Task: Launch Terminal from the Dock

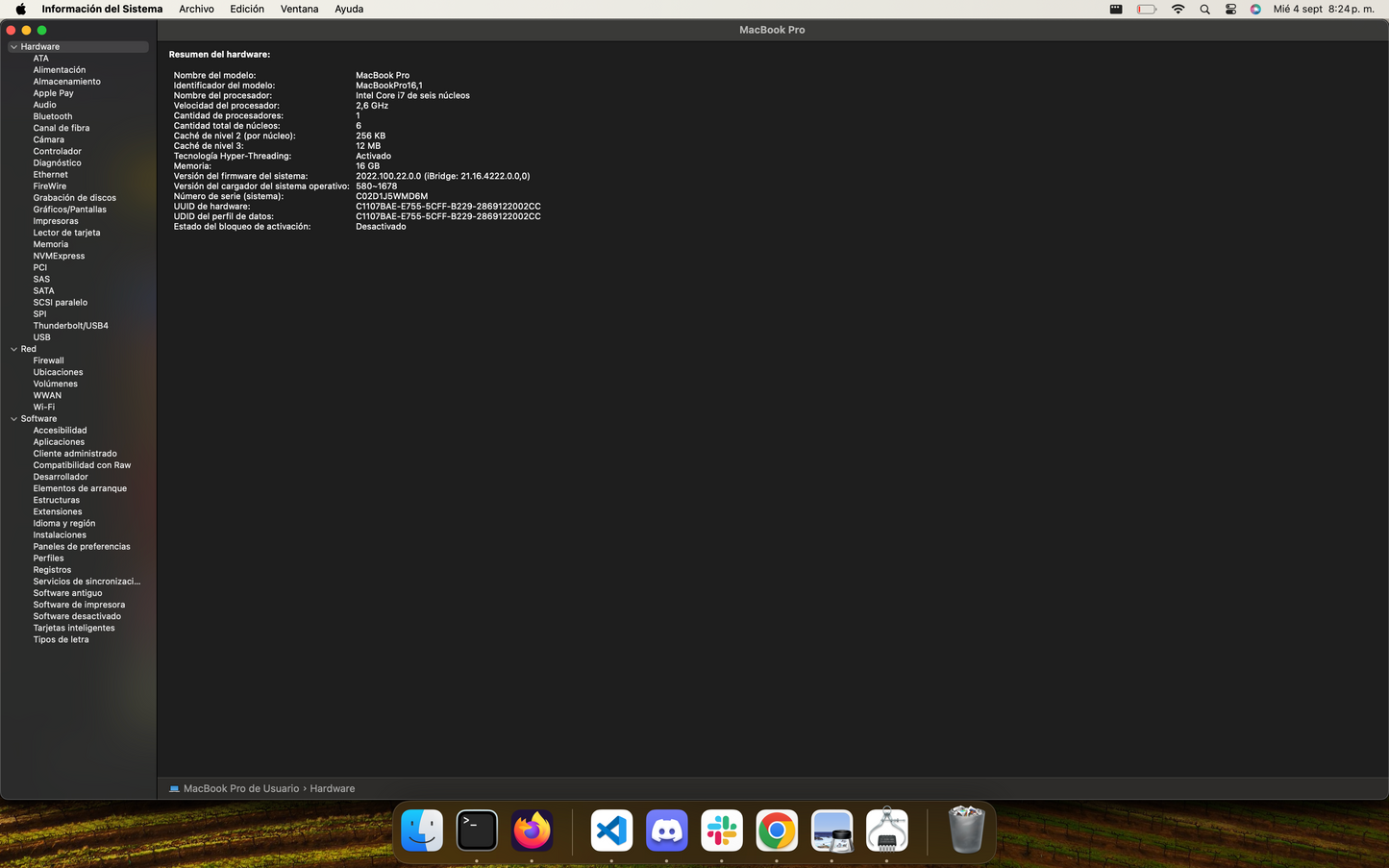Action: [477, 830]
